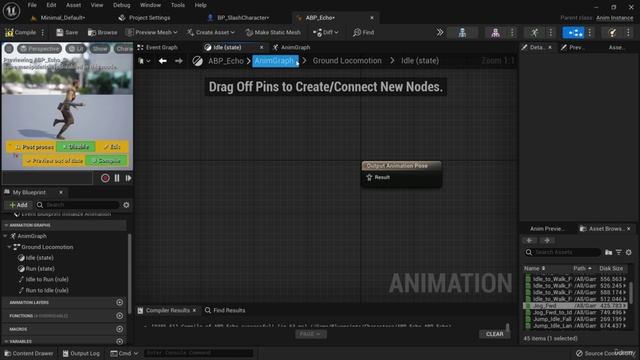
Task: Save the ABP_Echo asset
Action: (67, 32)
